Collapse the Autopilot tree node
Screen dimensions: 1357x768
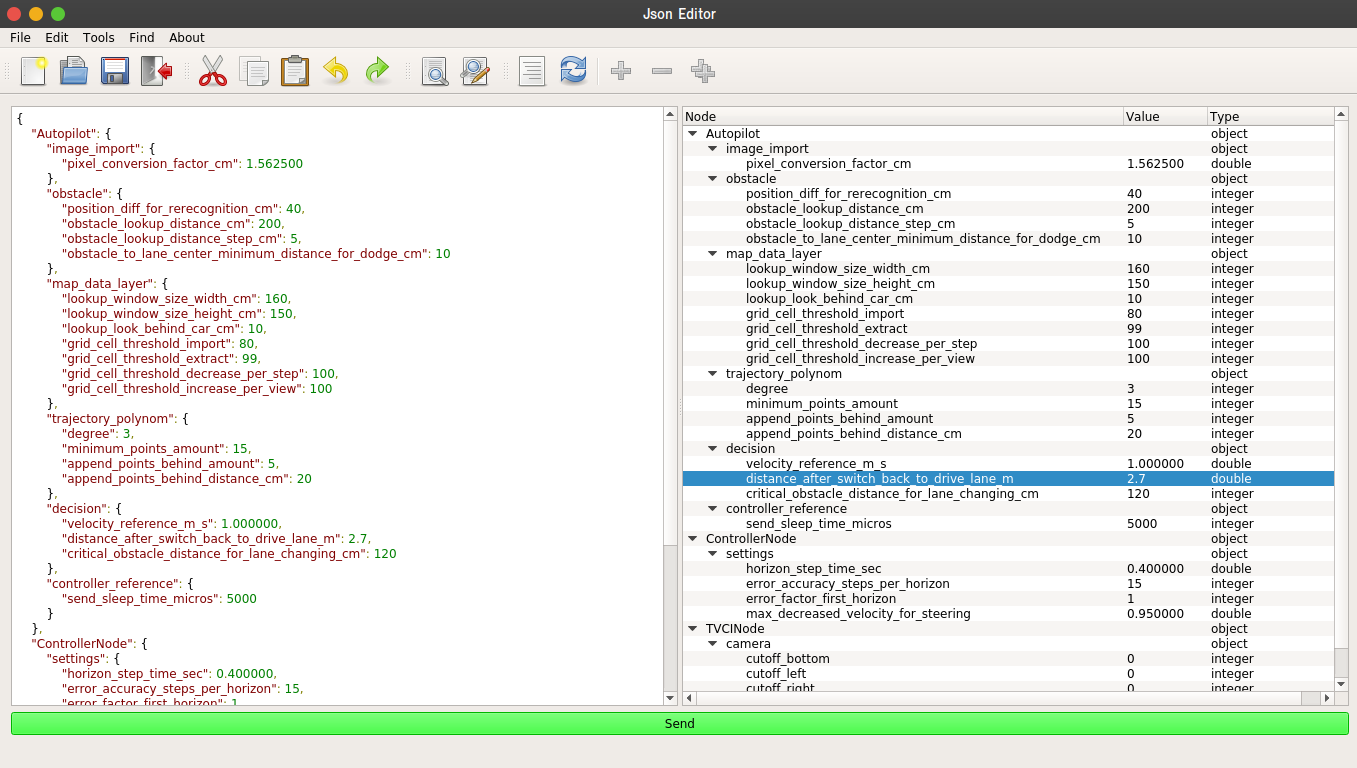coord(692,133)
